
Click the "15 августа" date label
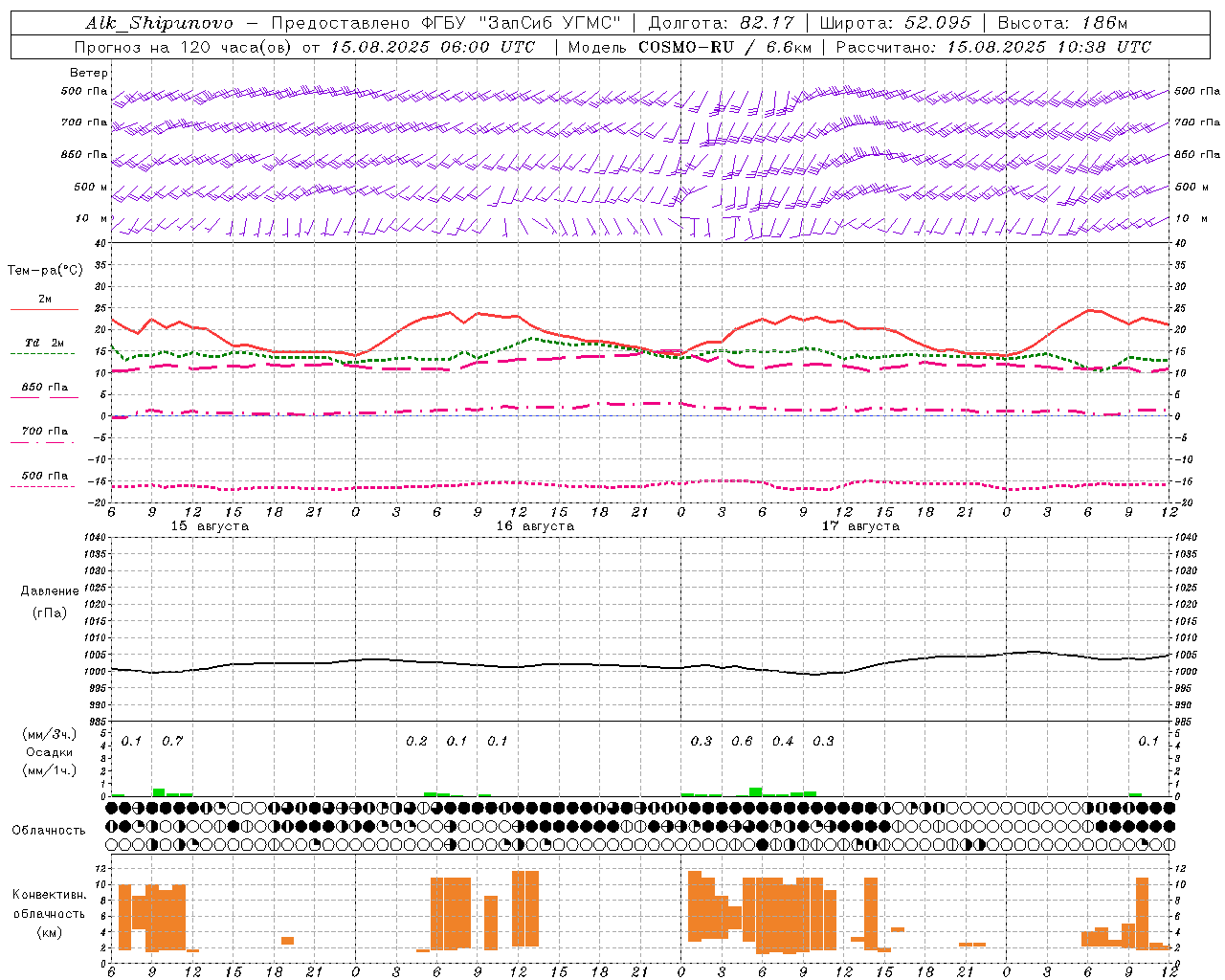click(210, 526)
